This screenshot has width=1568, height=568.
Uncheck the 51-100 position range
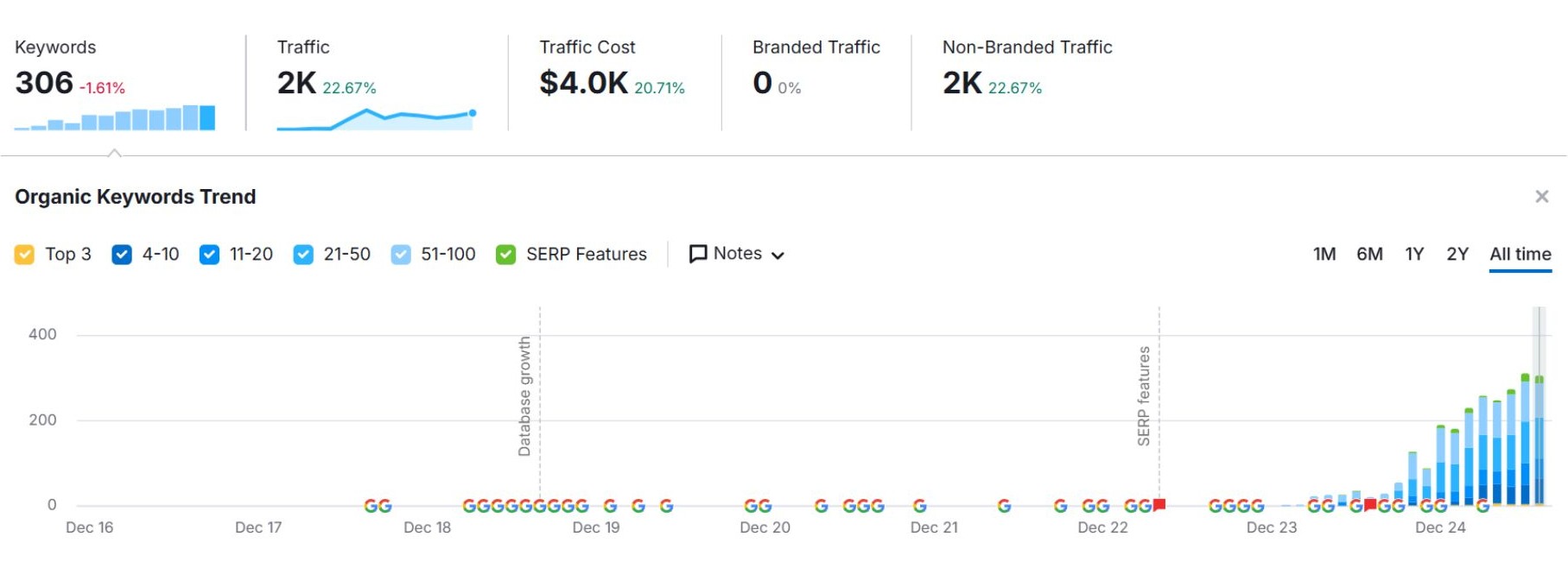coord(400,253)
